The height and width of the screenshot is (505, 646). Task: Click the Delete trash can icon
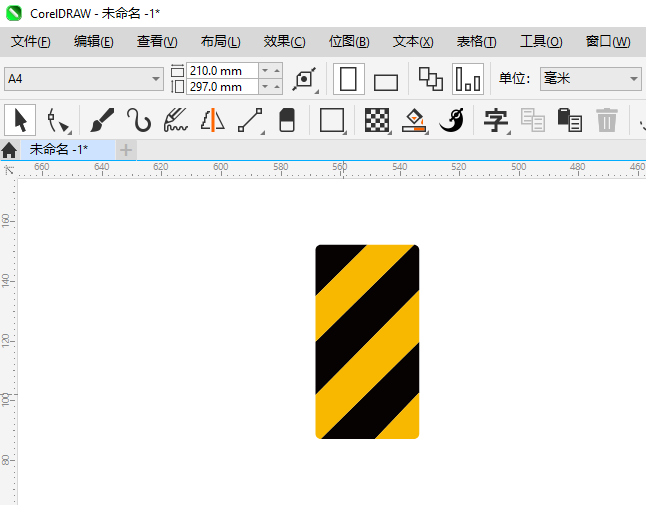[x=607, y=120]
